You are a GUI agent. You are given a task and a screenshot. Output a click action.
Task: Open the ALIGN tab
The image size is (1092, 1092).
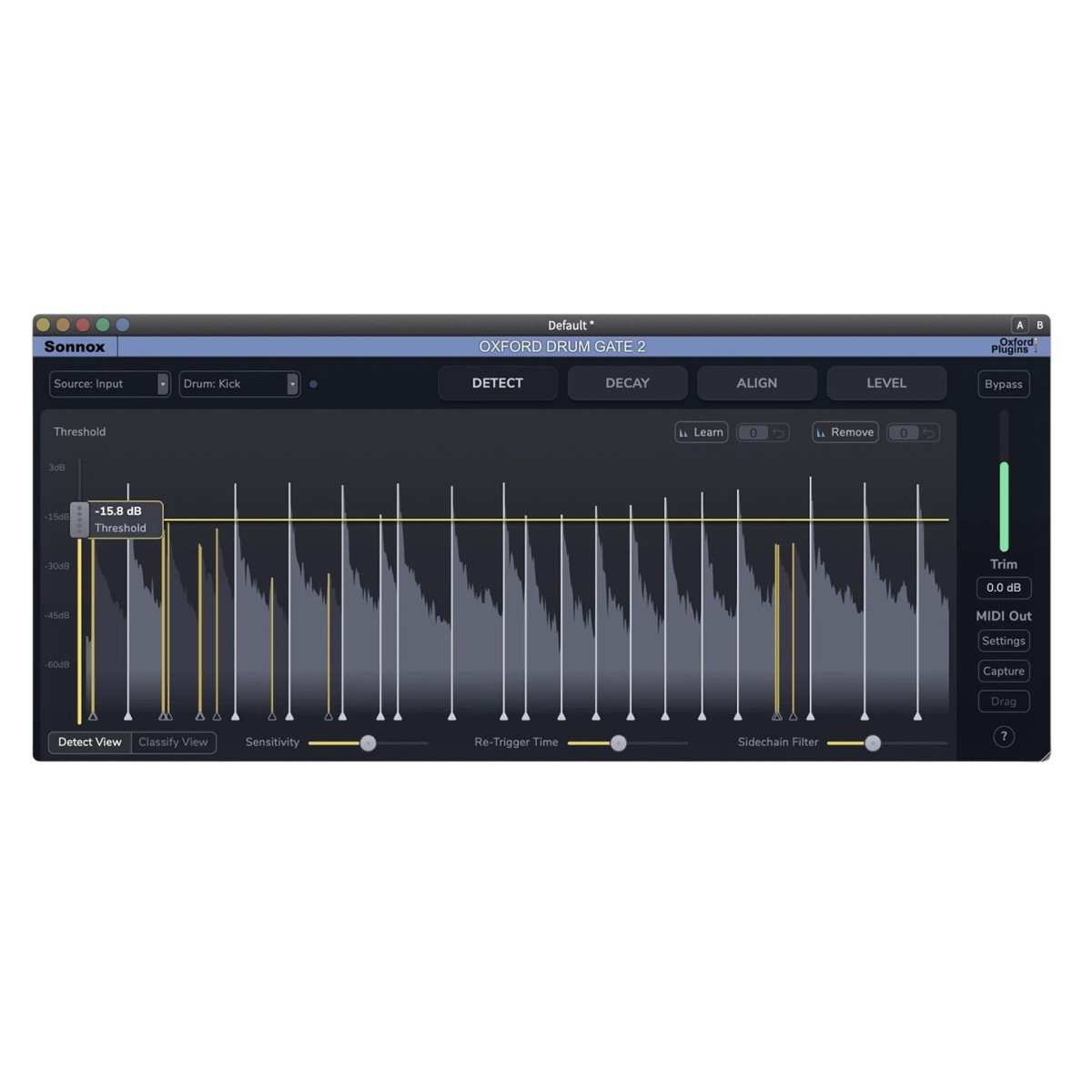pyautogui.click(x=757, y=383)
